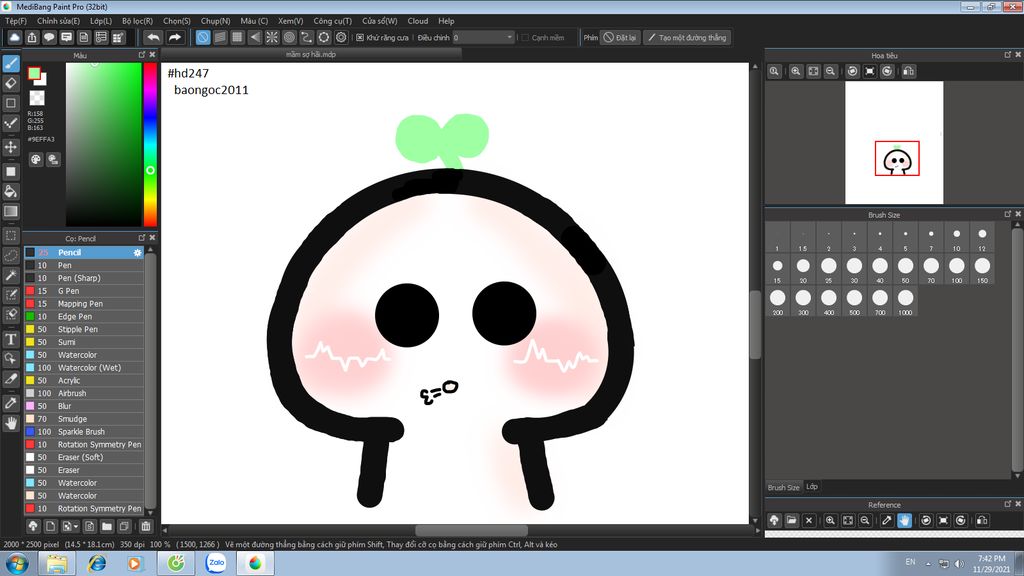Click the Đặt lại button

click(x=620, y=37)
